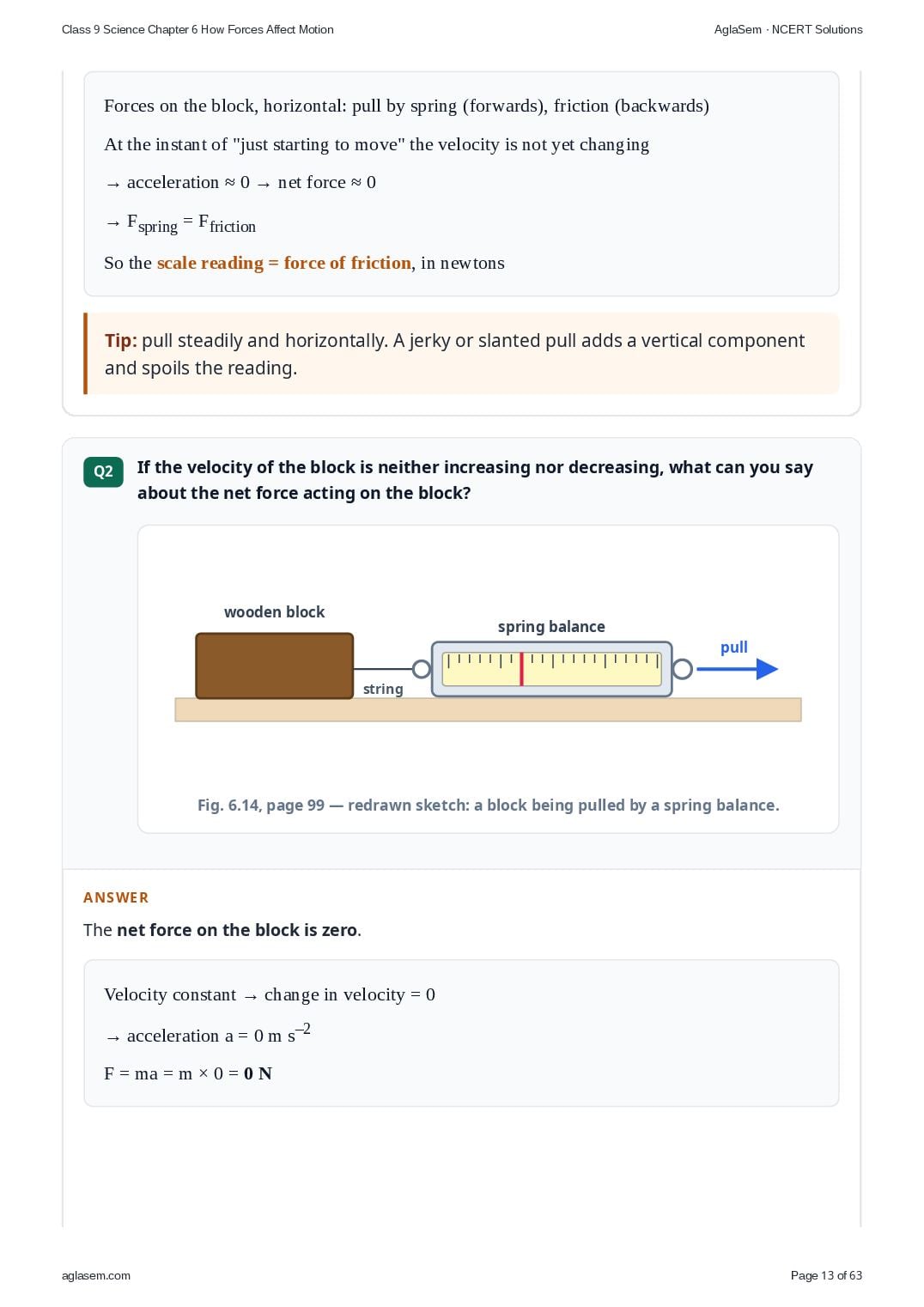Click the Tip callout box
924x1307 pixels.
tap(461, 354)
